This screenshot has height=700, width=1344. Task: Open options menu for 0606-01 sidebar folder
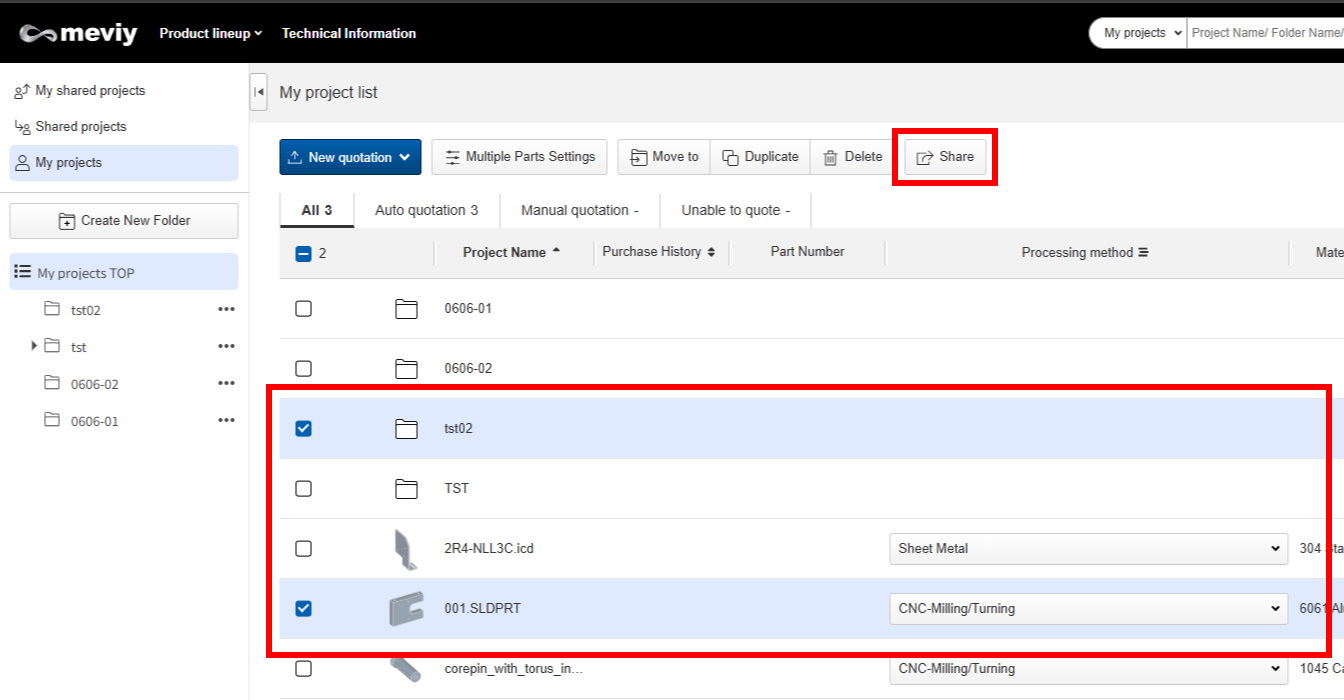pyautogui.click(x=226, y=421)
